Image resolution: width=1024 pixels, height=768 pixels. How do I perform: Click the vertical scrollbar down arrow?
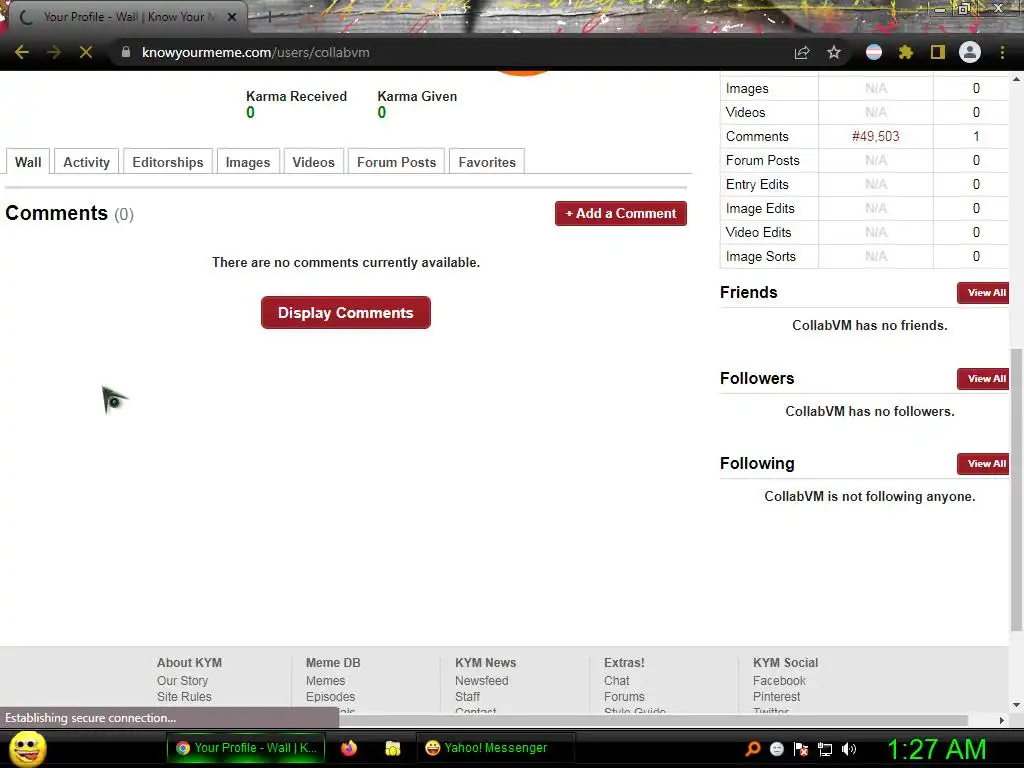(x=1016, y=705)
